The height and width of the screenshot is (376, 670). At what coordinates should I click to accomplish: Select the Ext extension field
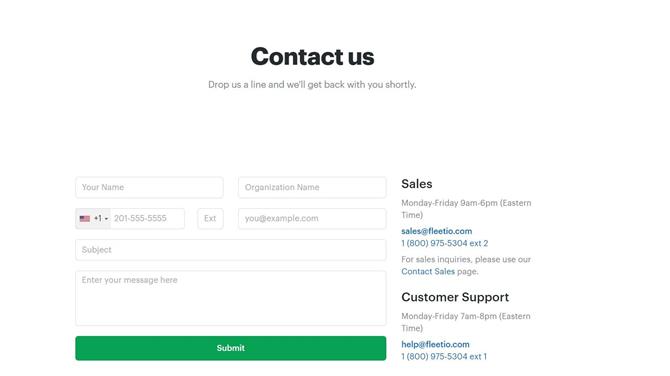pyautogui.click(x=210, y=219)
